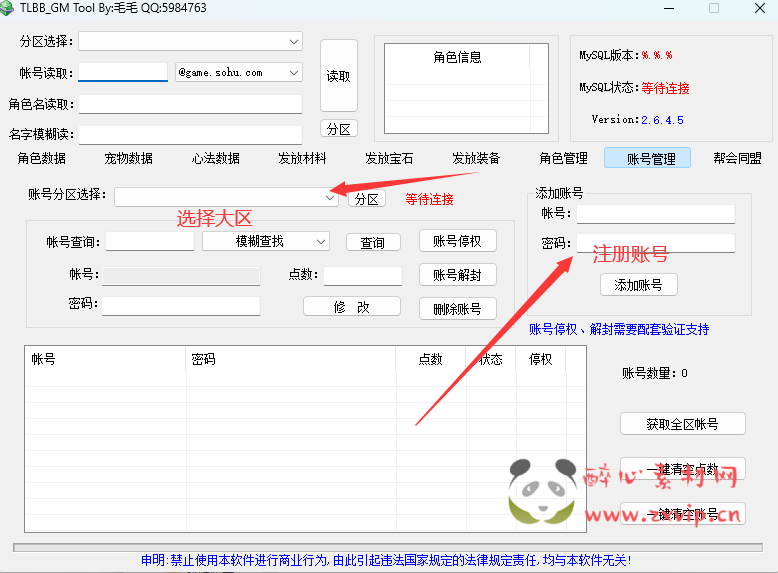The height and width of the screenshot is (573, 778).
Task: Switch to the 帮会同盟 tab
Action: pyautogui.click(x=737, y=158)
